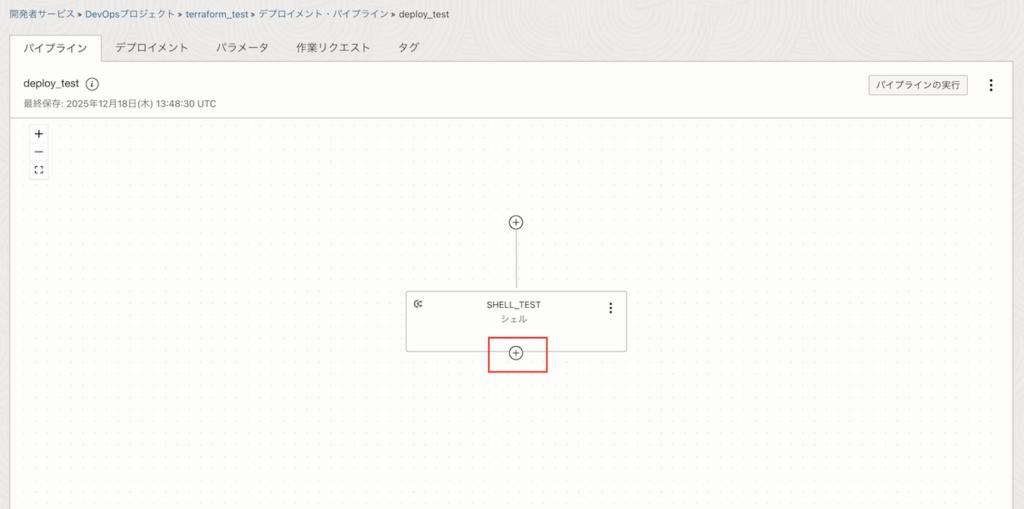Screen dimensions: 1024x509
Task: Add a stage below SHELL_TEST
Action: tap(516, 353)
